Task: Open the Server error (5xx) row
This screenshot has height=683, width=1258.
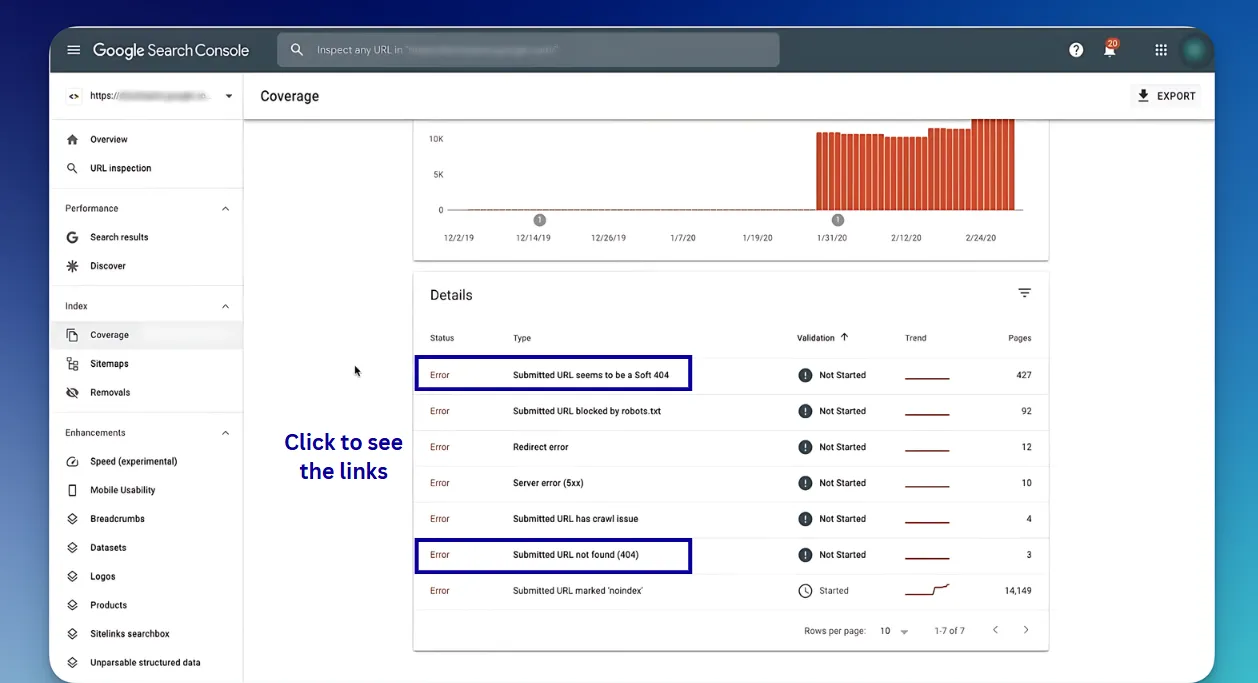Action: click(x=731, y=483)
